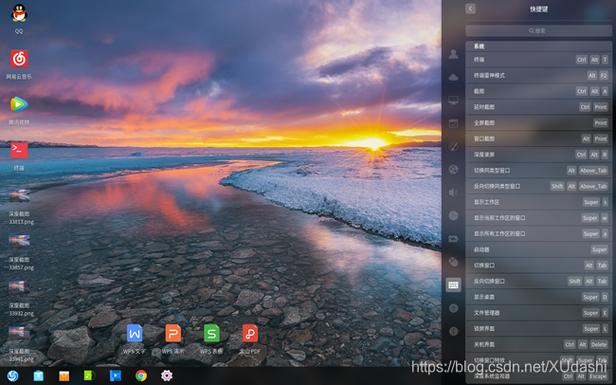Open the Control Center gear in dock
The image size is (616, 385).
(167, 376)
